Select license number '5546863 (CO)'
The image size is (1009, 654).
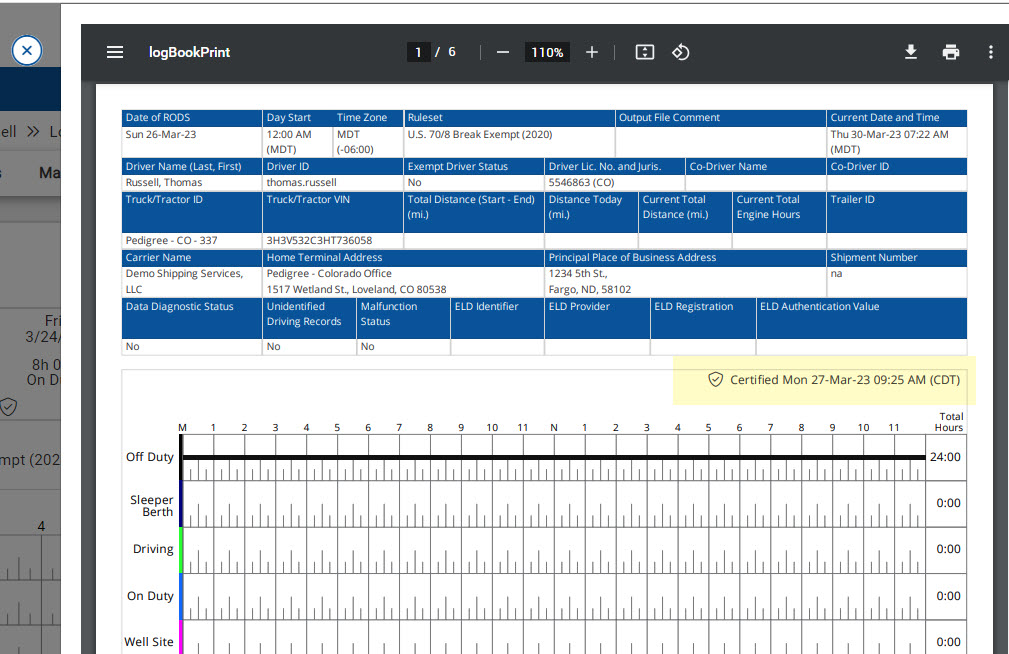[x=581, y=183]
